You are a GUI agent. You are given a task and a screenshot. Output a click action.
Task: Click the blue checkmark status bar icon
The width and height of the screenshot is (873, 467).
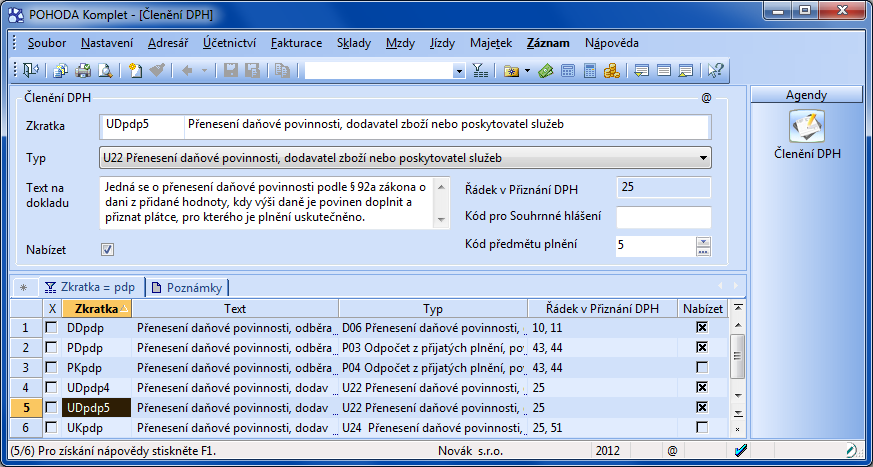(x=741, y=450)
